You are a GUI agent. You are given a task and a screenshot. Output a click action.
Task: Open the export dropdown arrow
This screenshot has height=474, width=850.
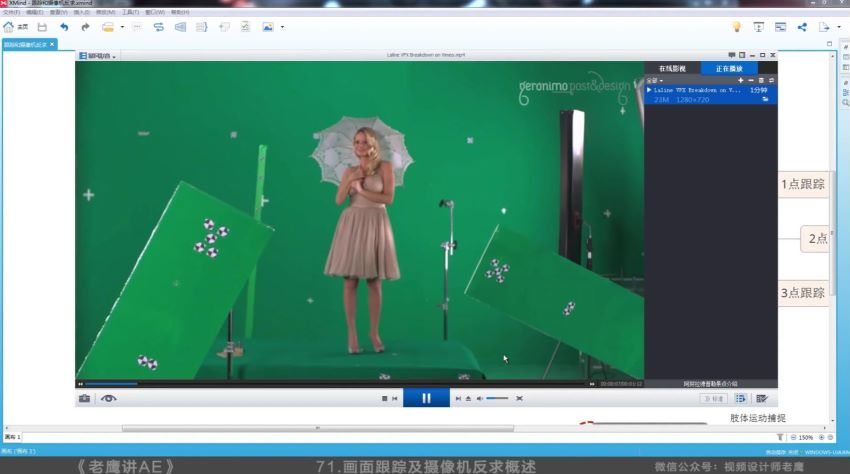click(x=839, y=27)
